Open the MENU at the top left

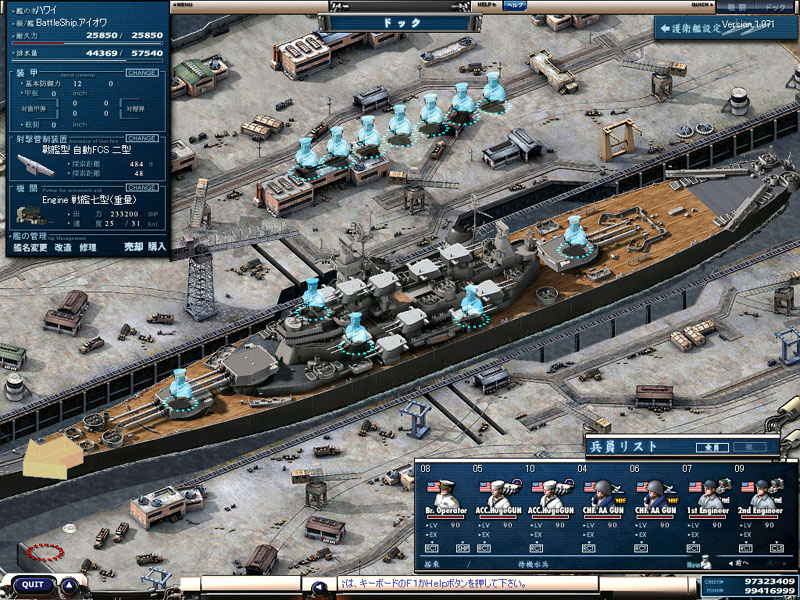coord(182,5)
